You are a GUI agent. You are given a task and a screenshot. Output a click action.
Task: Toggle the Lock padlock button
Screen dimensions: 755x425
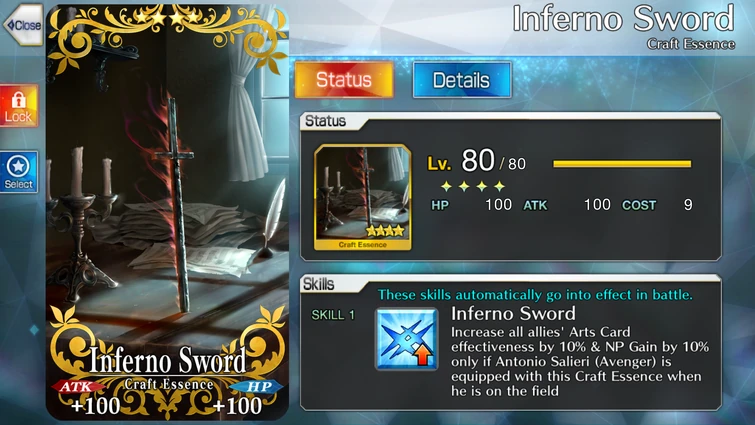pos(18,106)
